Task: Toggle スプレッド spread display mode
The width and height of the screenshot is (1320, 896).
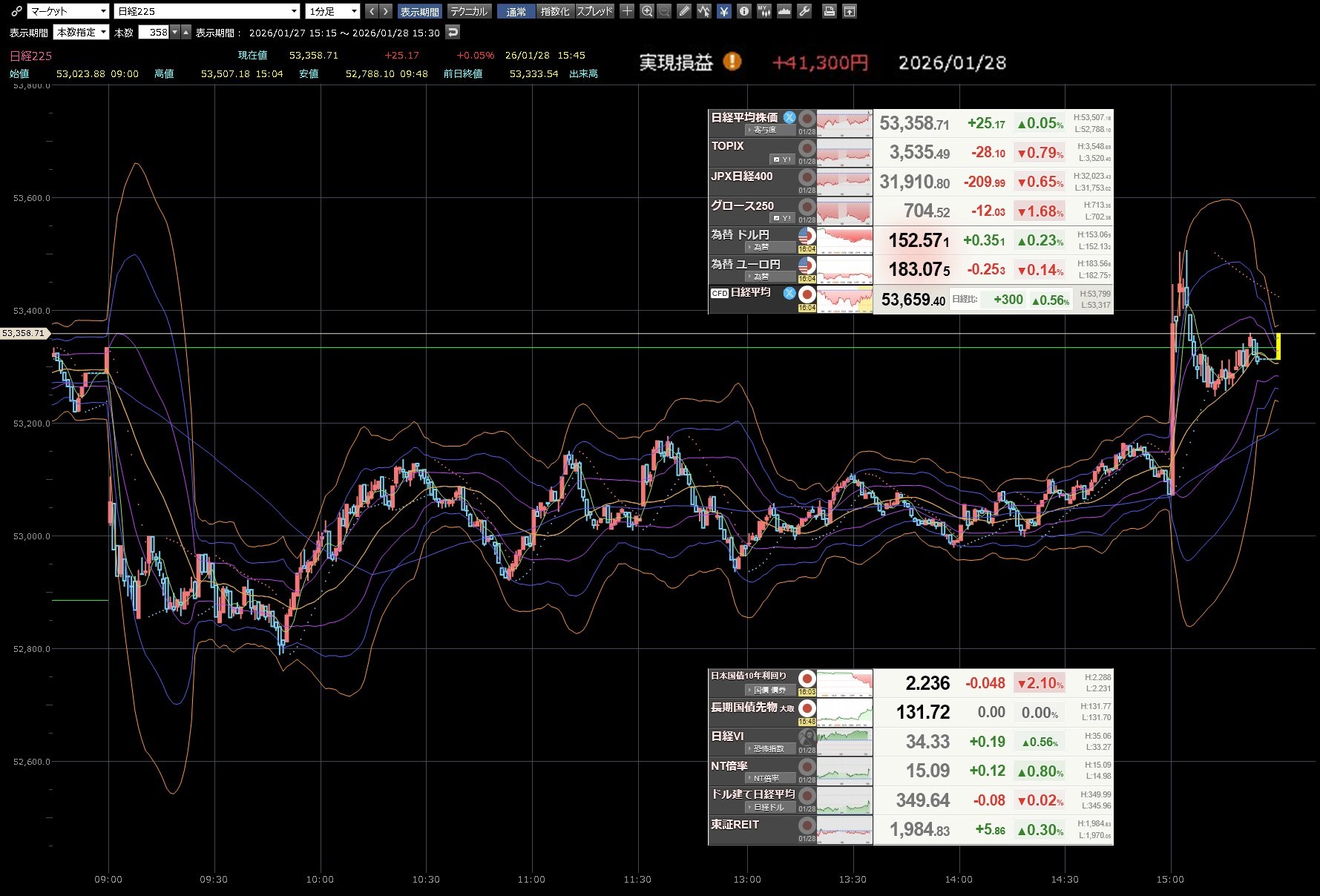Action: point(595,11)
